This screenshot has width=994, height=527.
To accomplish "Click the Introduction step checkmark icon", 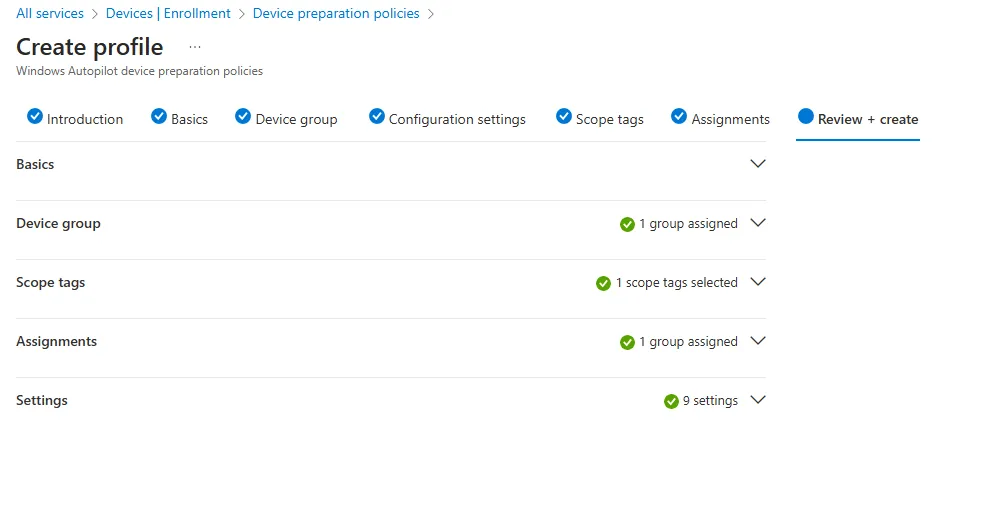I will pyautogui.click(x=35, y=117).
